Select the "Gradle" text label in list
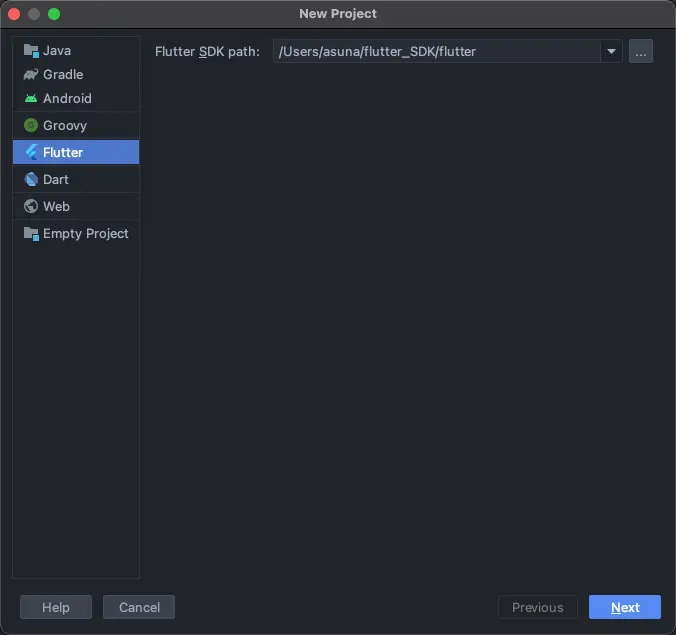The height and width of the screenshot is (635, 676). (x=63, y=74)
